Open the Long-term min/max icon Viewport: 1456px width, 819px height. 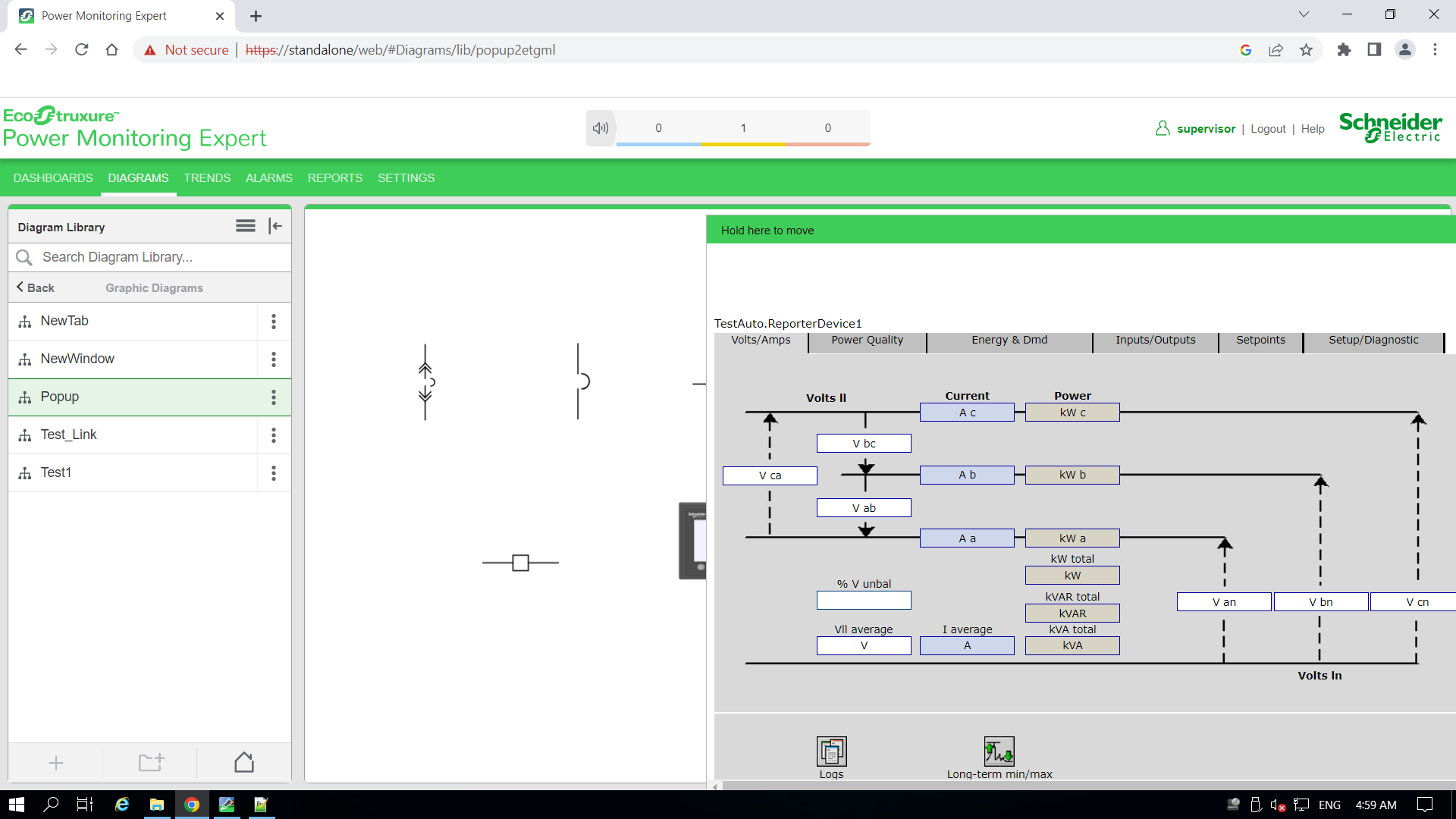[999, 752]
